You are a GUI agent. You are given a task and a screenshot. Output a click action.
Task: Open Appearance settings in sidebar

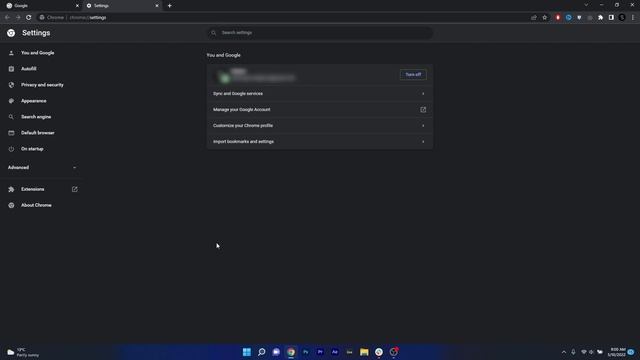tap(33, 101)
